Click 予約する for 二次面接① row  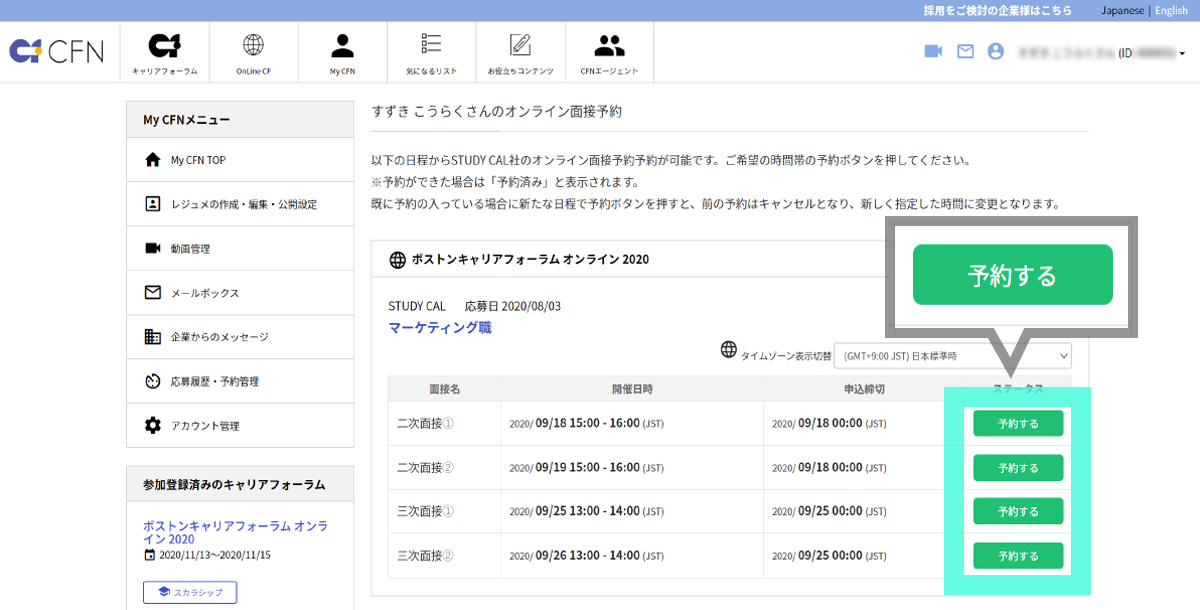[1018, 424]
